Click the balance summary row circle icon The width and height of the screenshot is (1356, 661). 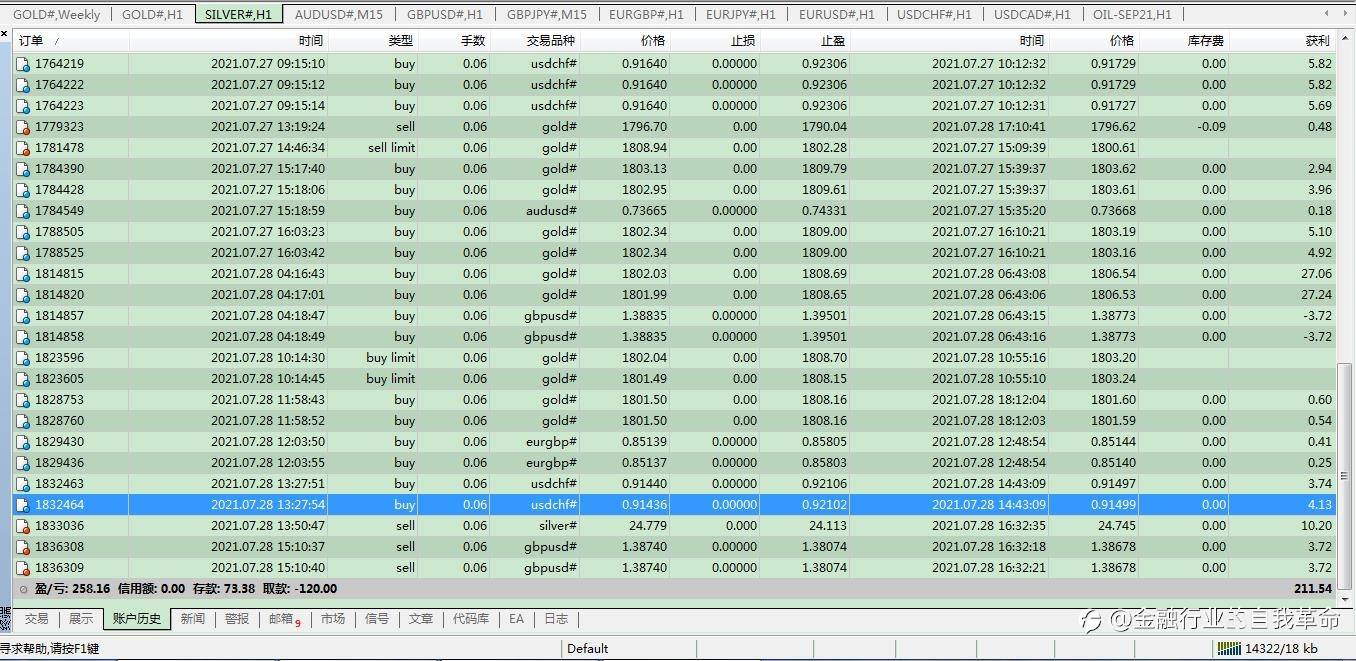click(23, 589)
